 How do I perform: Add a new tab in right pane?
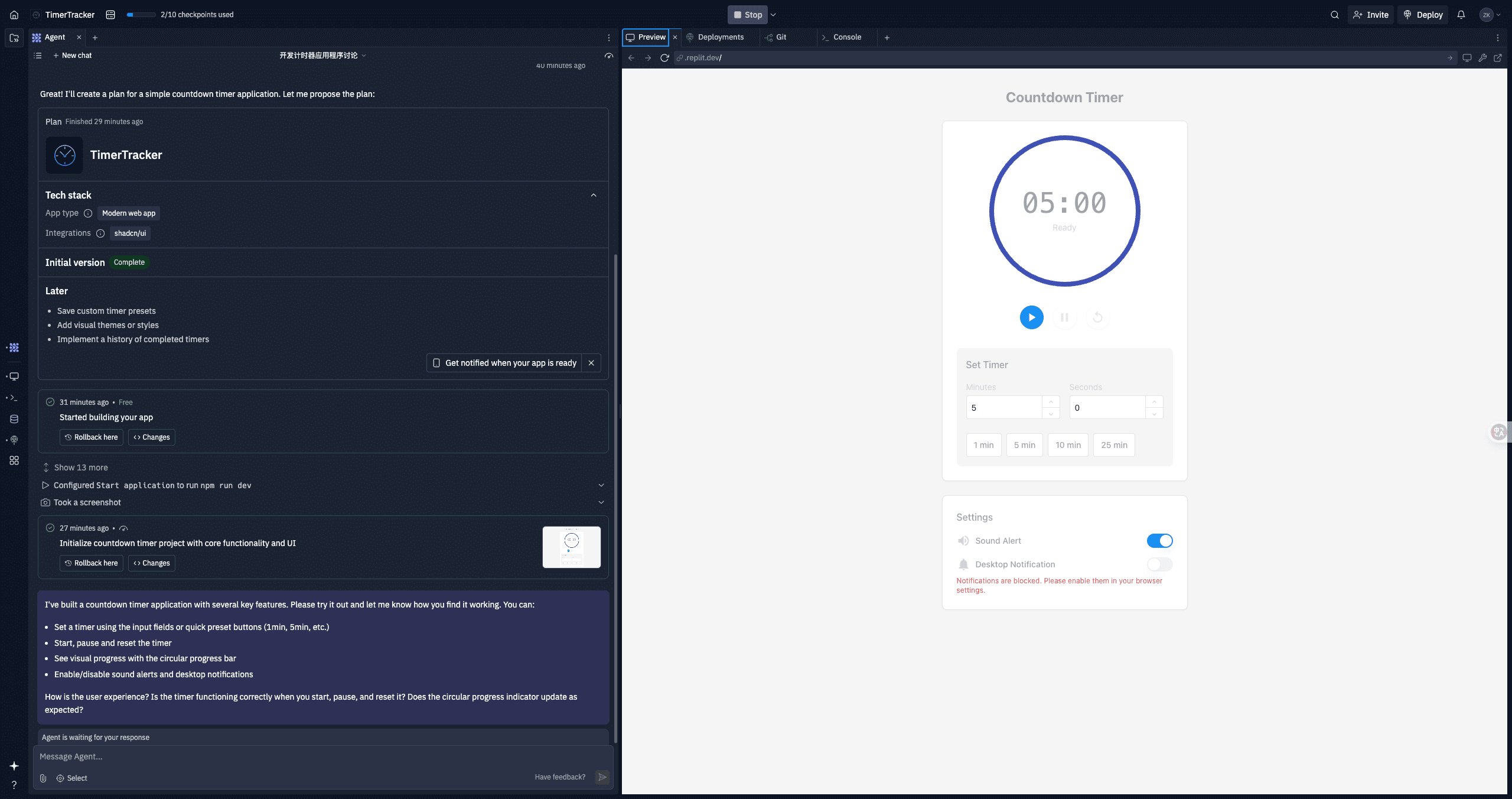[x=887, y=37]
